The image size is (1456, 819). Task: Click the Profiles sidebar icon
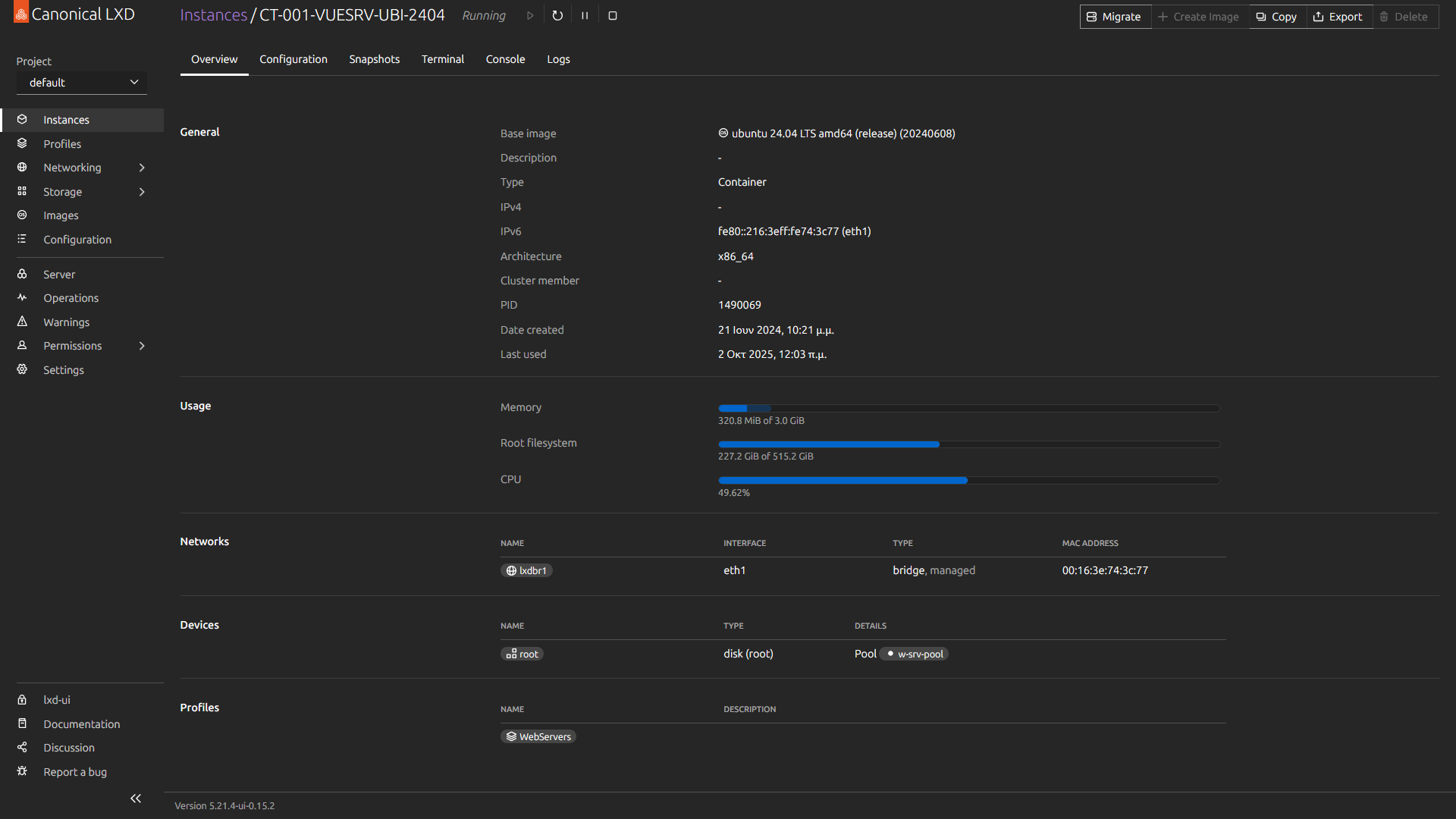(22, 143)
